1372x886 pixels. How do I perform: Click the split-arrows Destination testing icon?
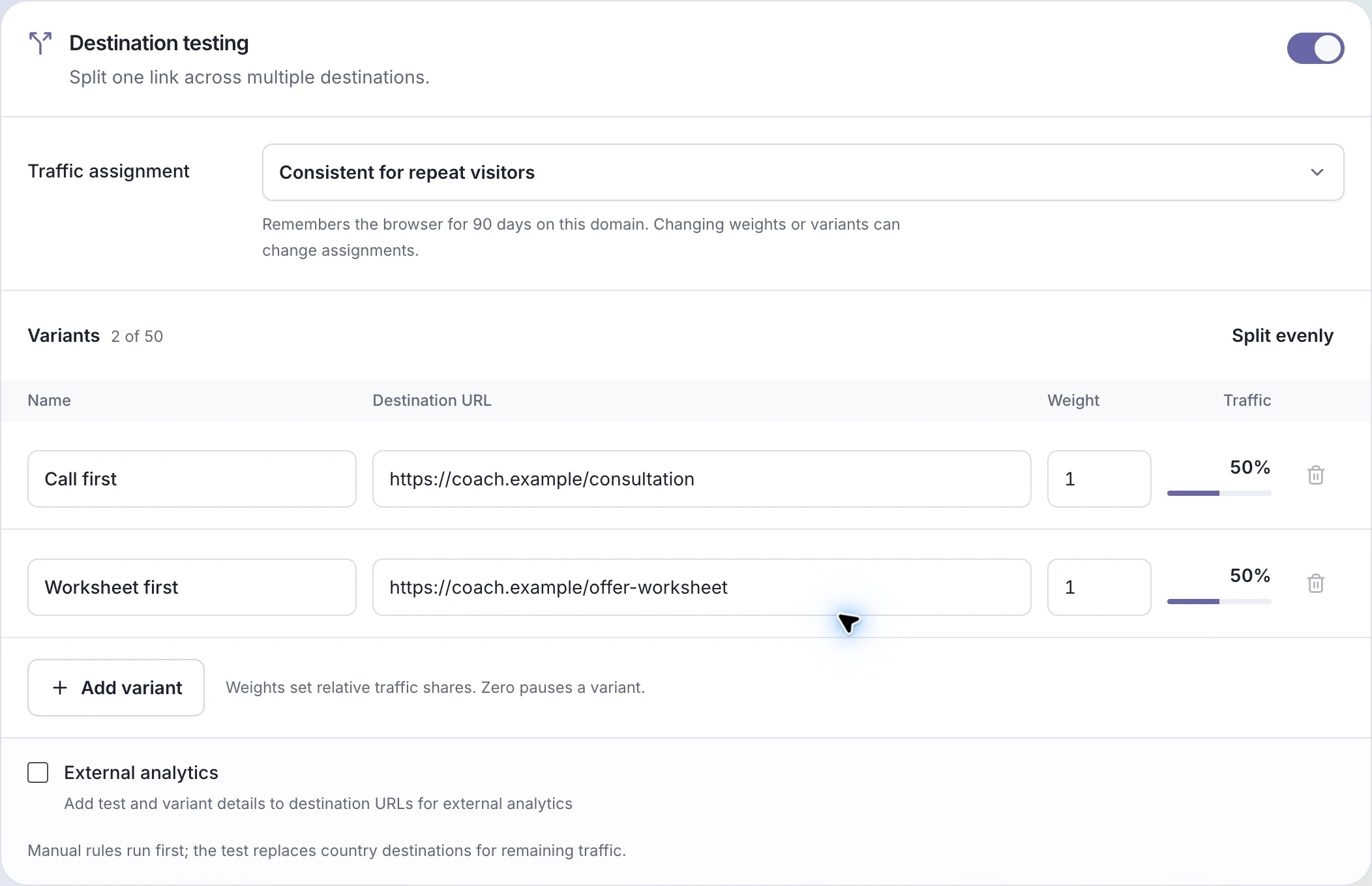[40, 43]
